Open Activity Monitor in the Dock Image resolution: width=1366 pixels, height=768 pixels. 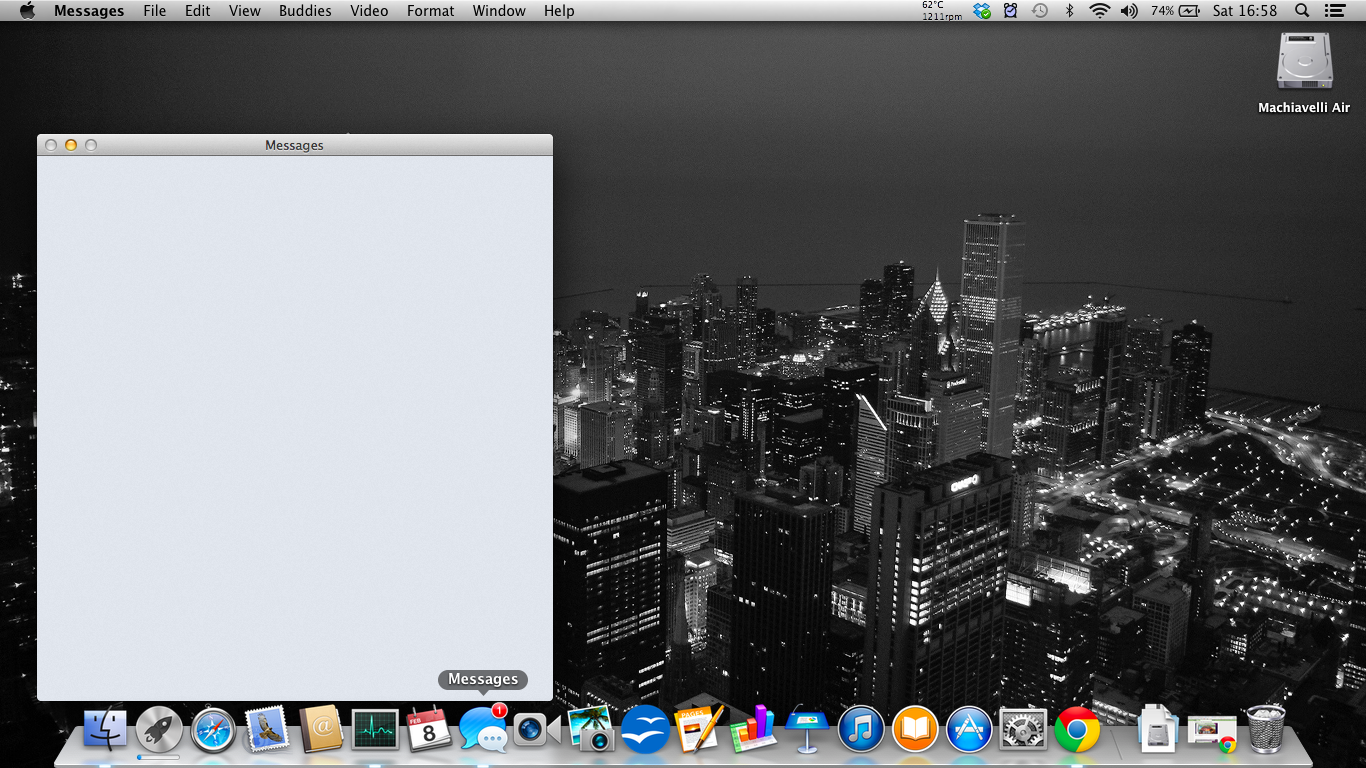375,729
